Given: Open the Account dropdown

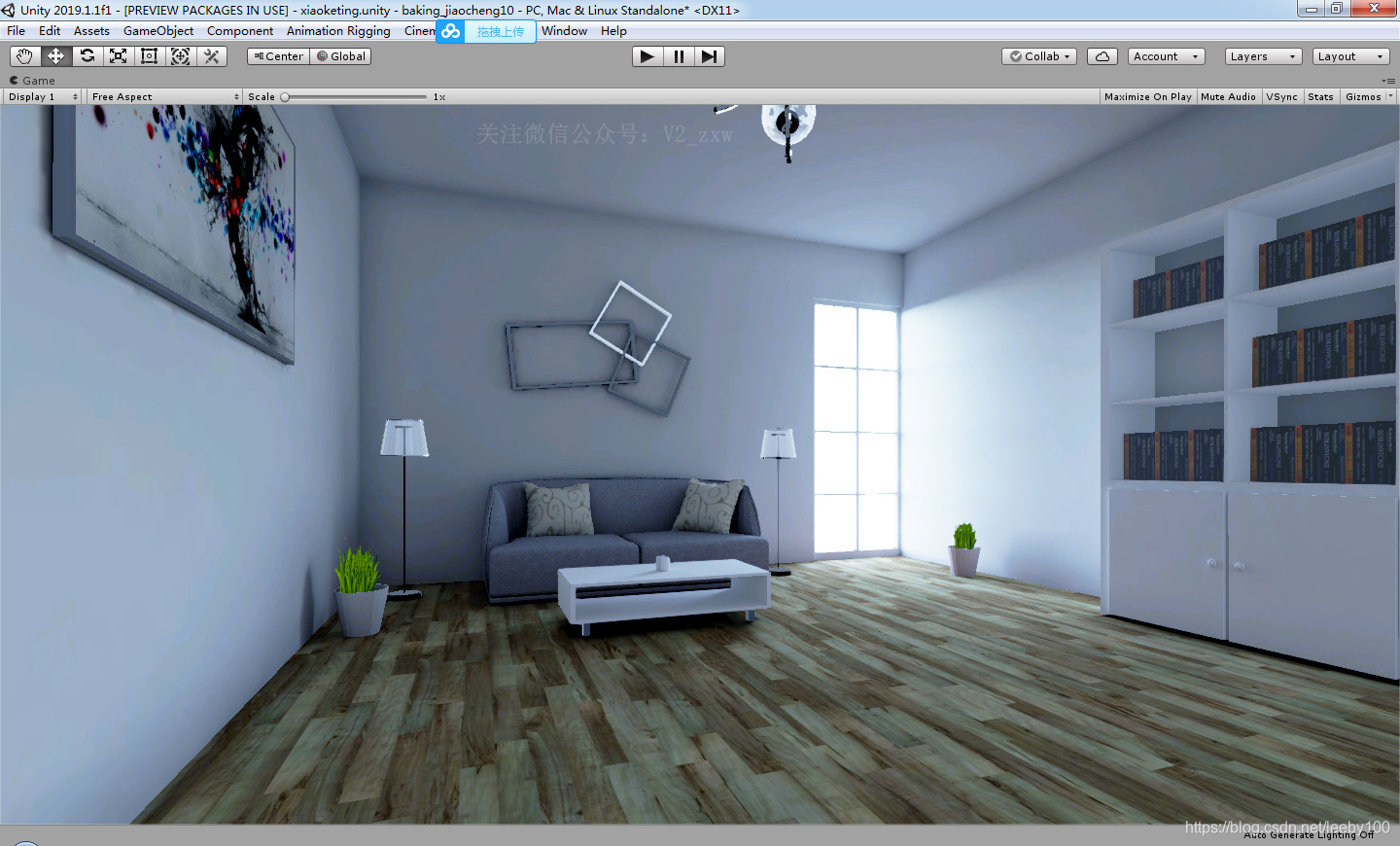Looking at the screenshot, I should point(1166,56).
